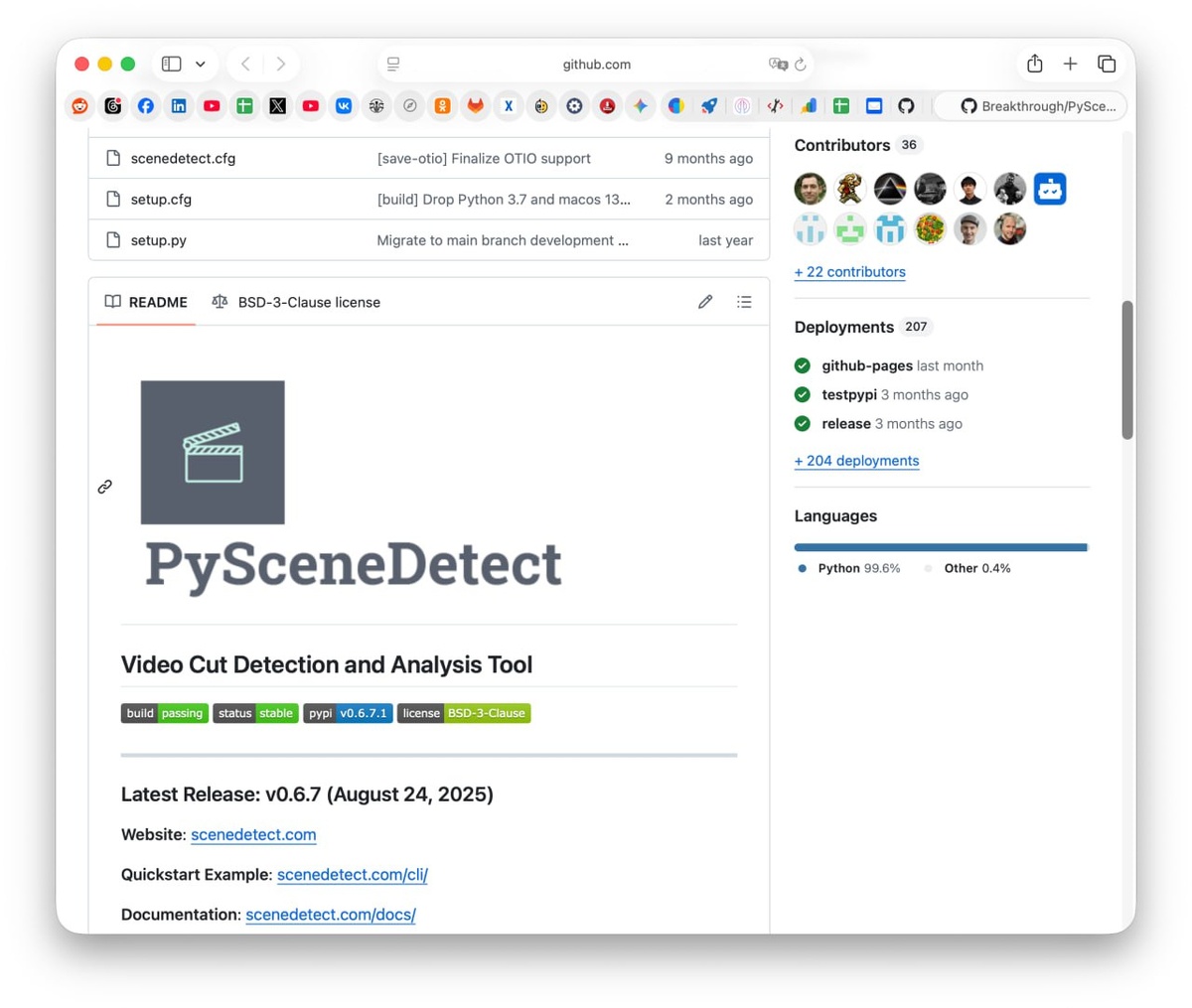1192x1008 pixels.
Task: Open the Gemini sparkle pinned tab
Action: click(x=641, y=106)
